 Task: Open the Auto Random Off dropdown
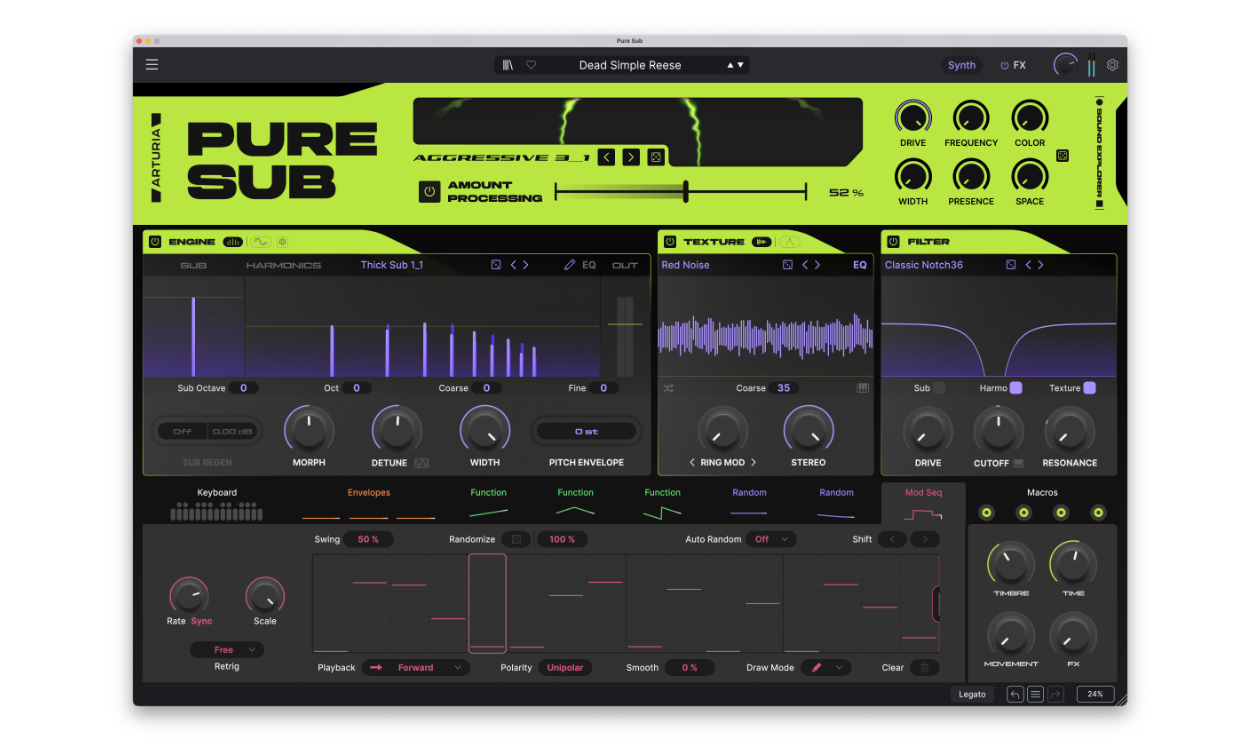point(771,539)
